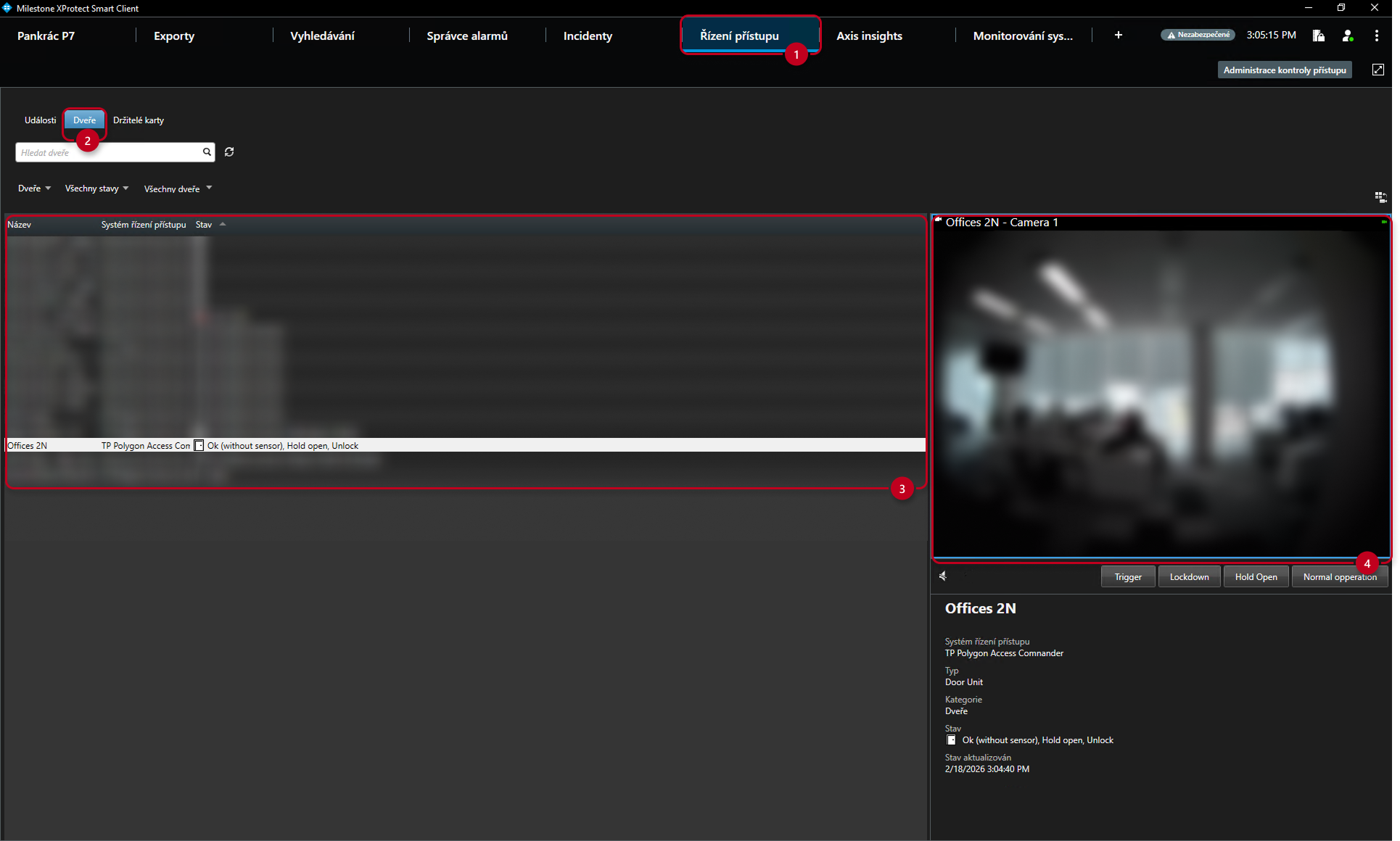Sort doors by the Stav column
This screenshot has height=841, width=1400.
click(204, 225)
